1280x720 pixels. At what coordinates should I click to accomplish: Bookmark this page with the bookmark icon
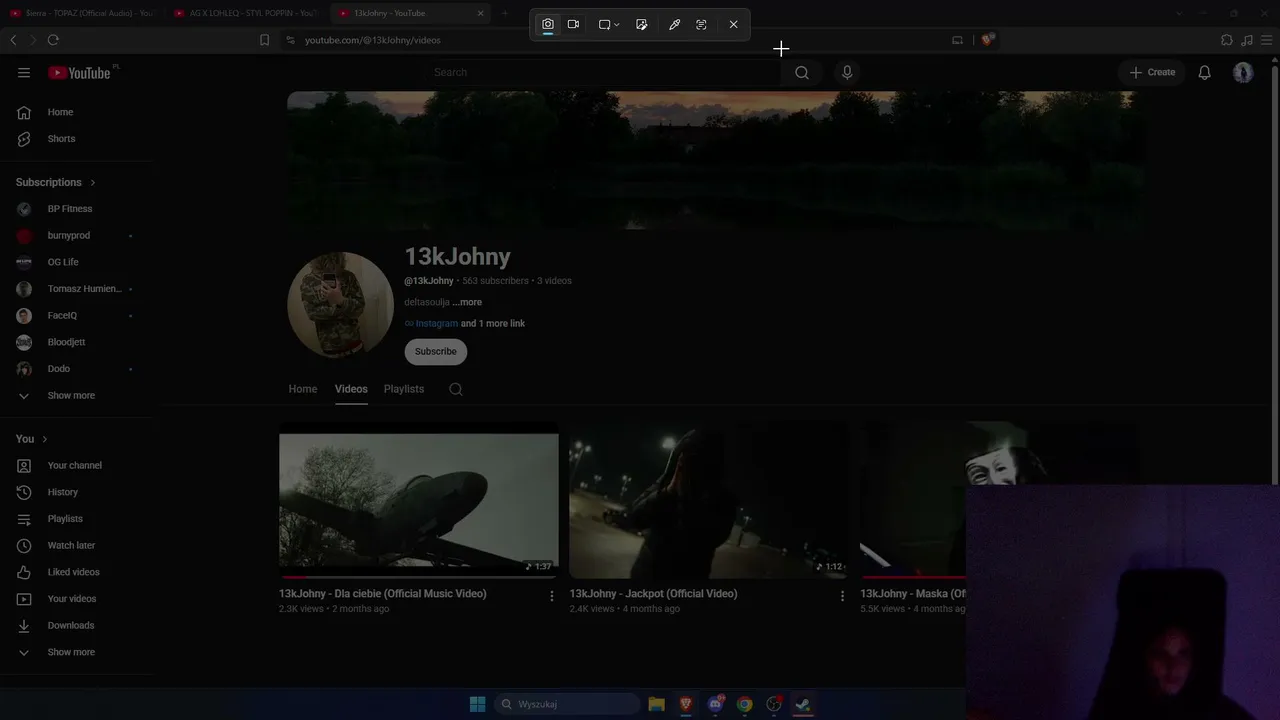click(x=264, y=40)
